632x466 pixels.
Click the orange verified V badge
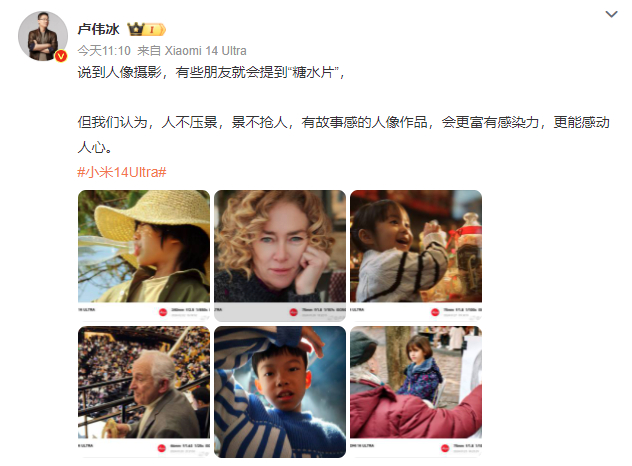61,56
